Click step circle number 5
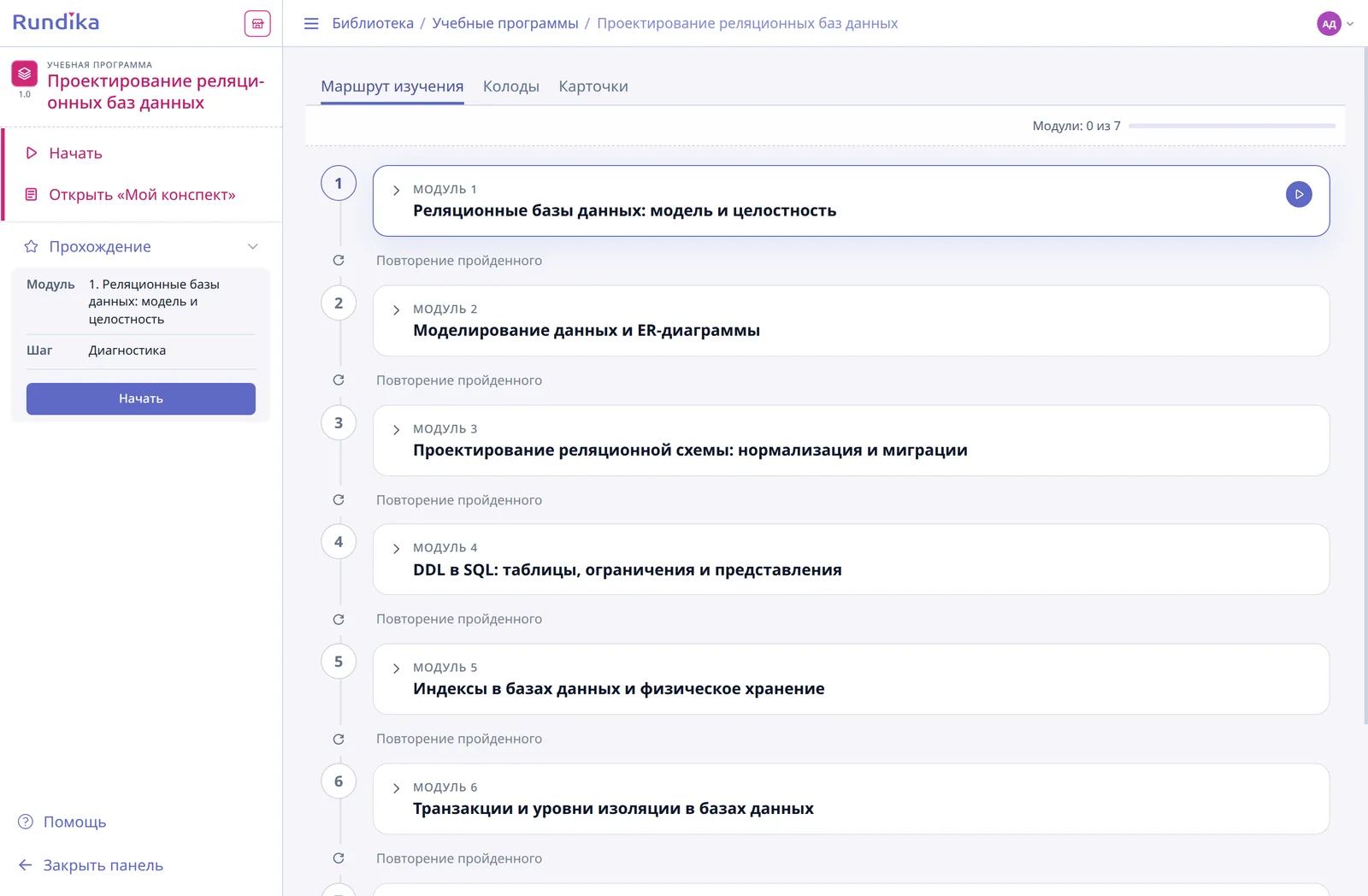The height and width of the screenshot is (896, 1368). pos(339,661)
